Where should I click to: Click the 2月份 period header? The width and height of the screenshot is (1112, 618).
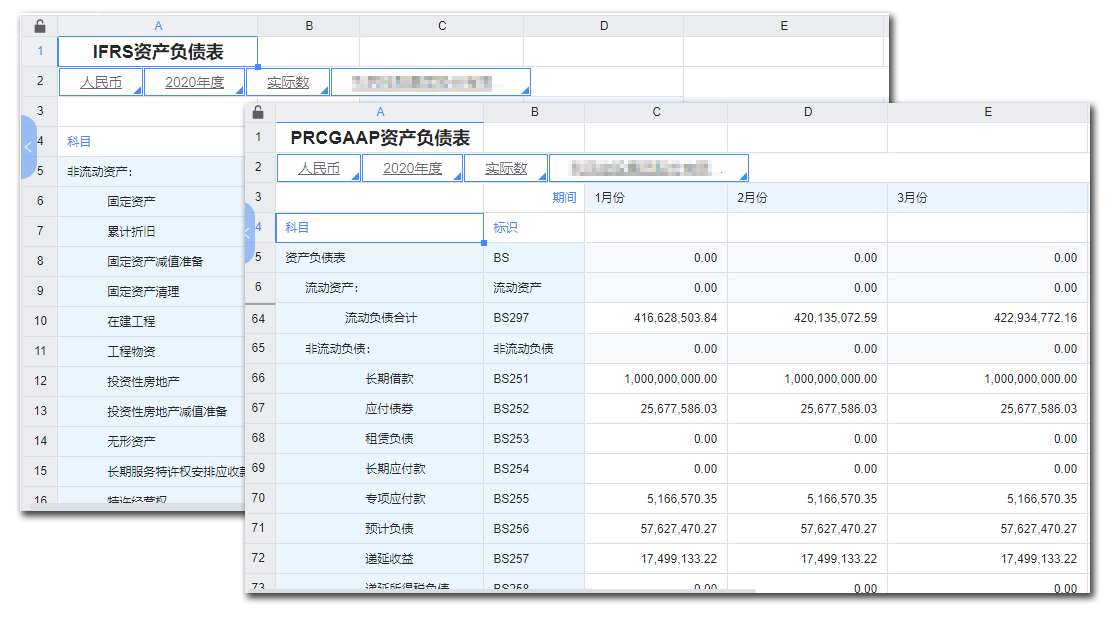click(807, 197)
